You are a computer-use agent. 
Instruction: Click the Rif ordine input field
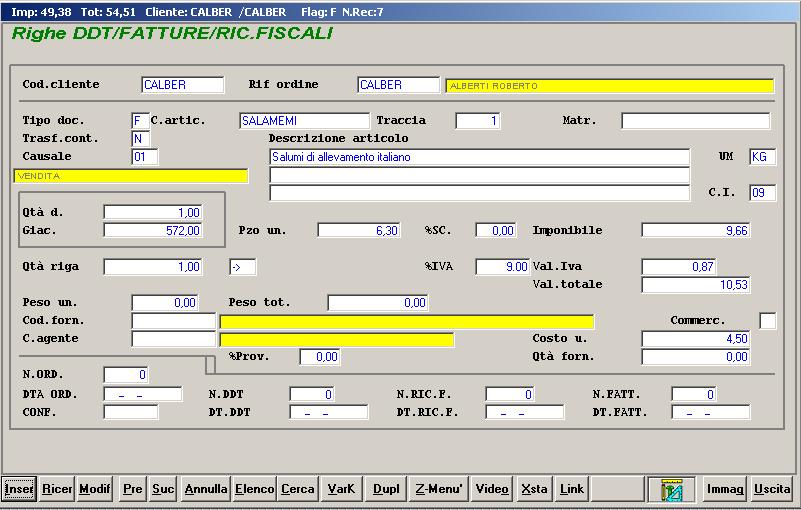pos(398,85)
